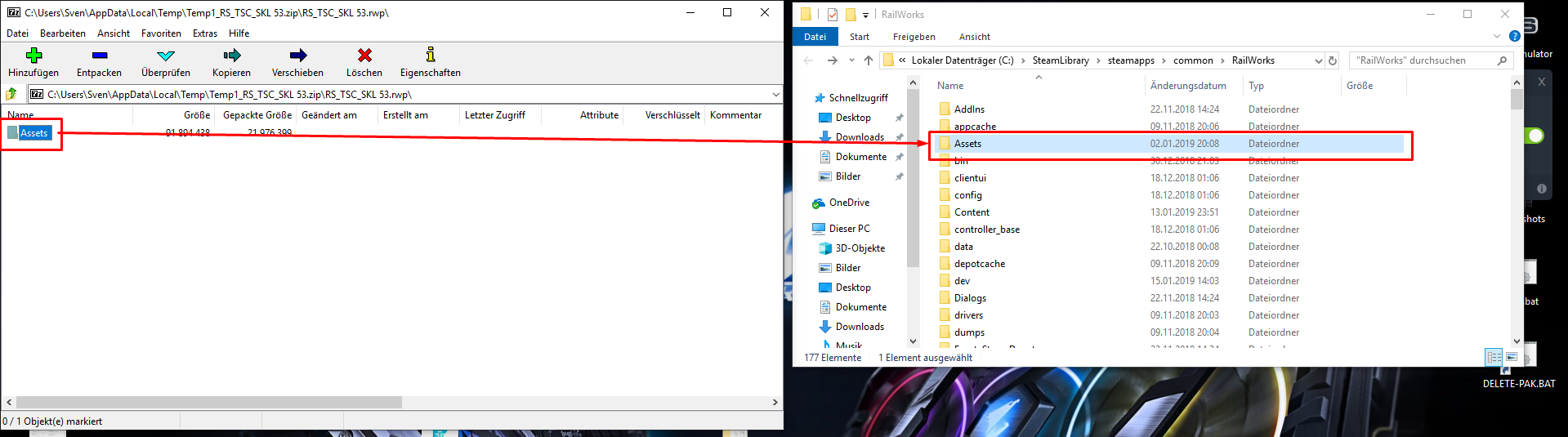
Task: Click the 7-Zip horizontal scrollbar
Action: pos(209,402)
